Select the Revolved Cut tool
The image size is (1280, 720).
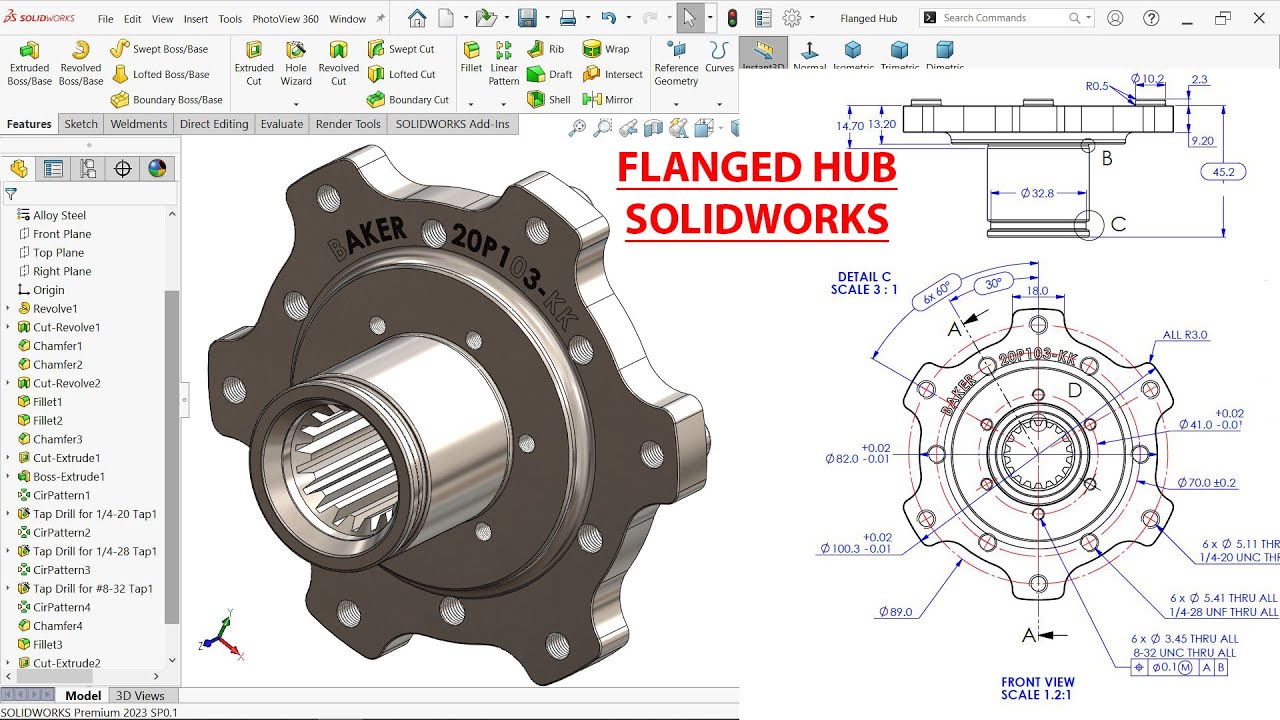click(338, 63)
